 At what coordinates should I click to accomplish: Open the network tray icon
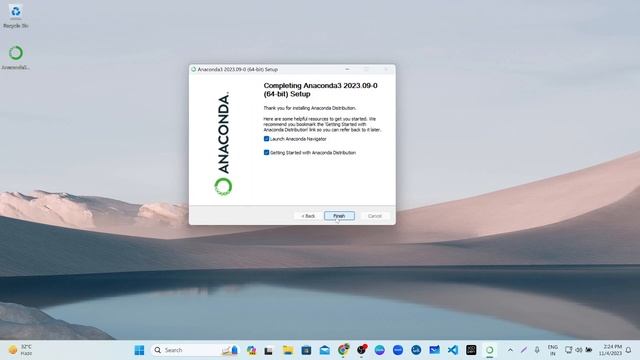click(568, 350)
